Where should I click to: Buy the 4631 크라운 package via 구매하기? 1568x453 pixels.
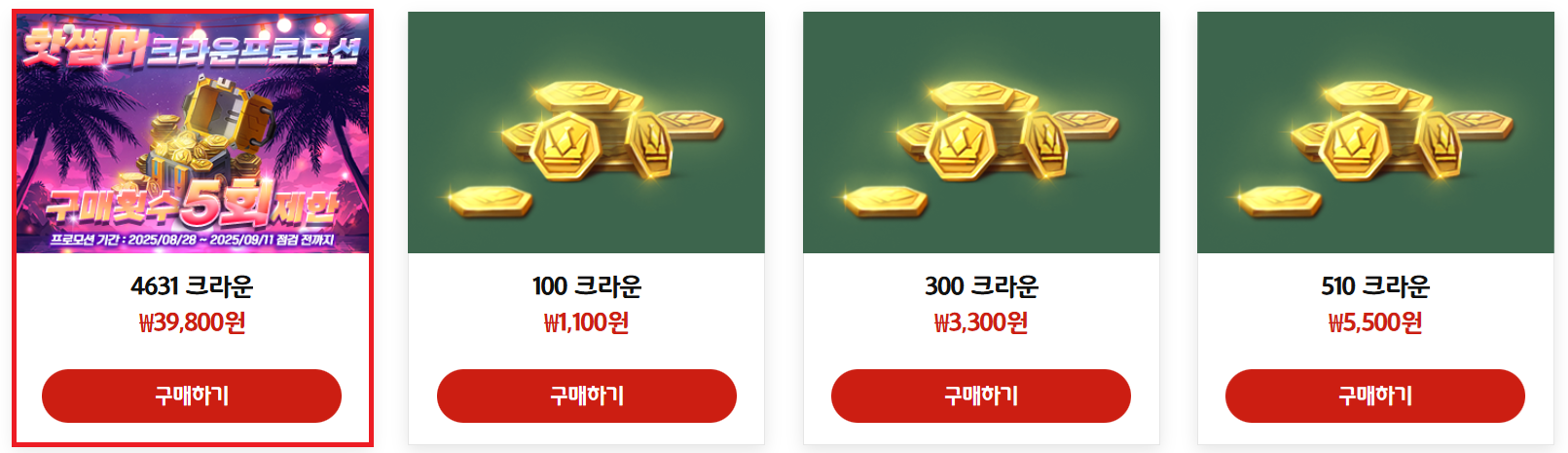pyautogui.click(x=192, y=396)
